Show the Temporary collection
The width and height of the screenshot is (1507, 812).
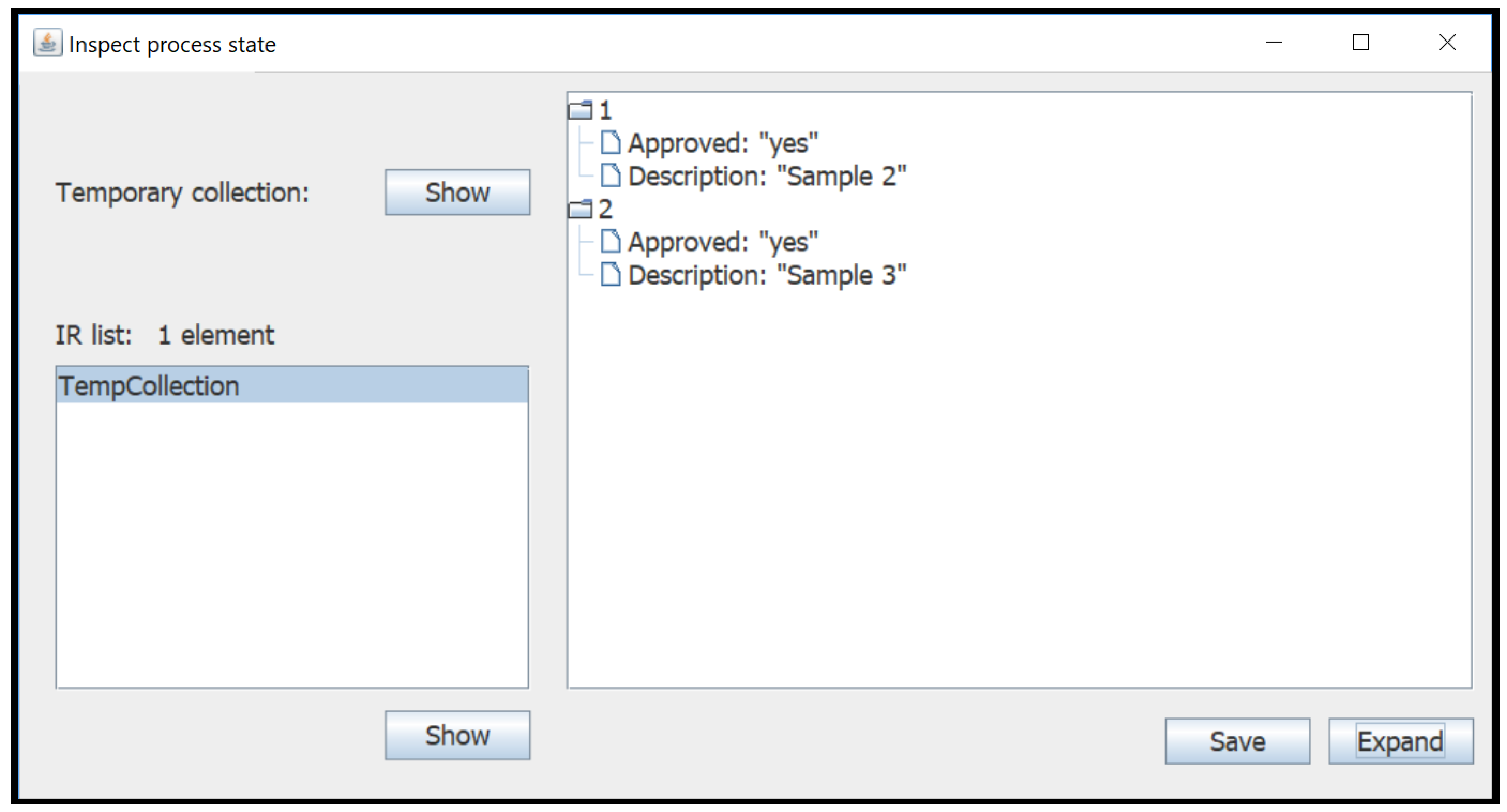(x=458, y=192)
